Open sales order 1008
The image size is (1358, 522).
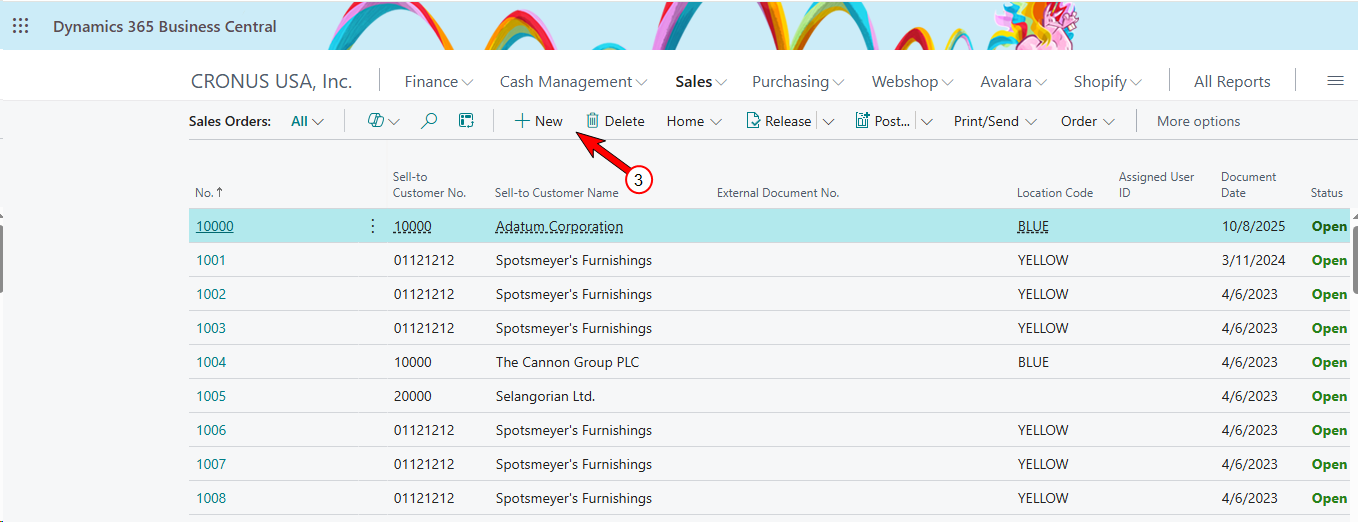click(211, 498)
